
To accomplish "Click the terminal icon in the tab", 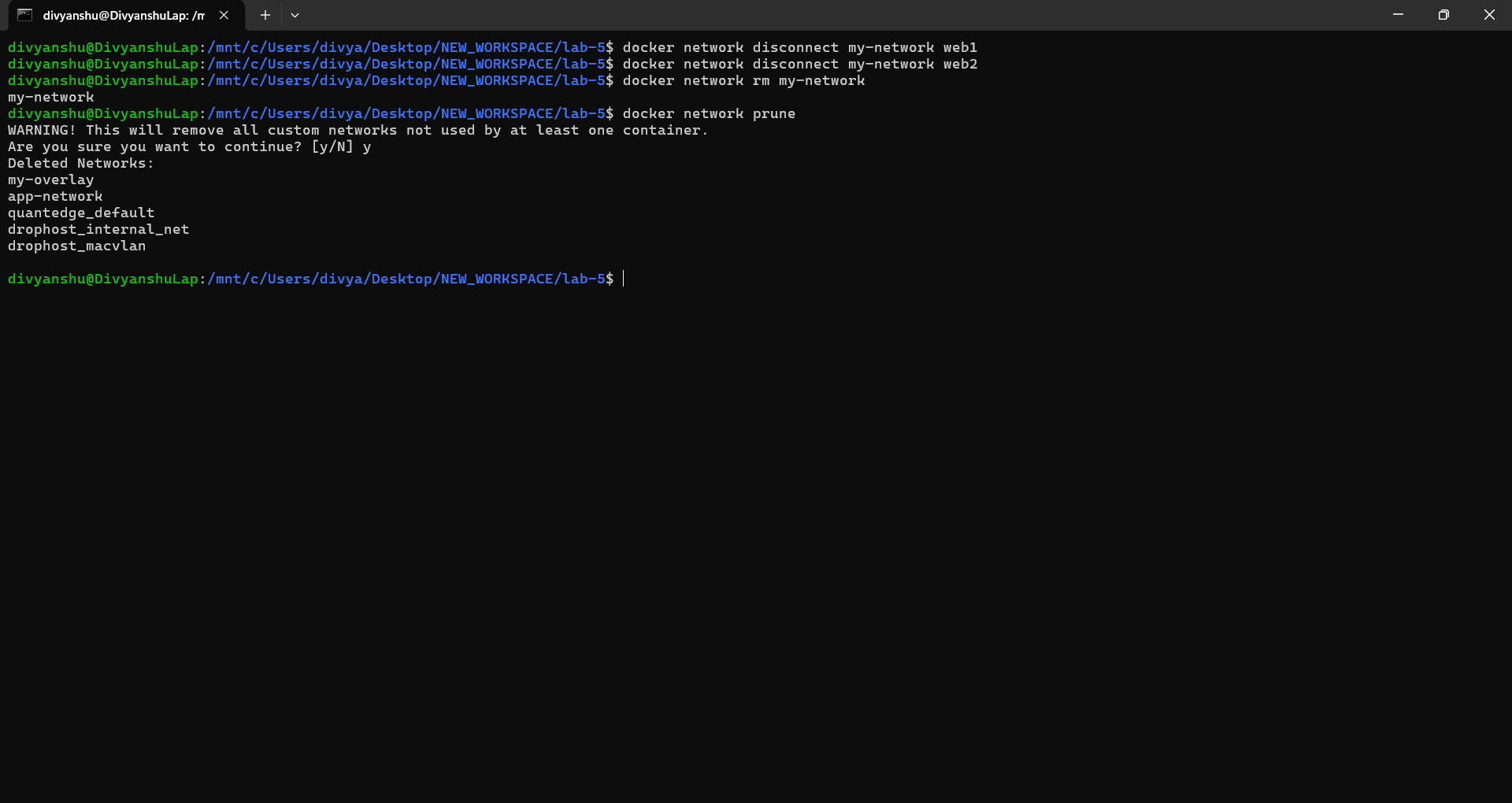I will pyautogui.click(x=25, y=15).
